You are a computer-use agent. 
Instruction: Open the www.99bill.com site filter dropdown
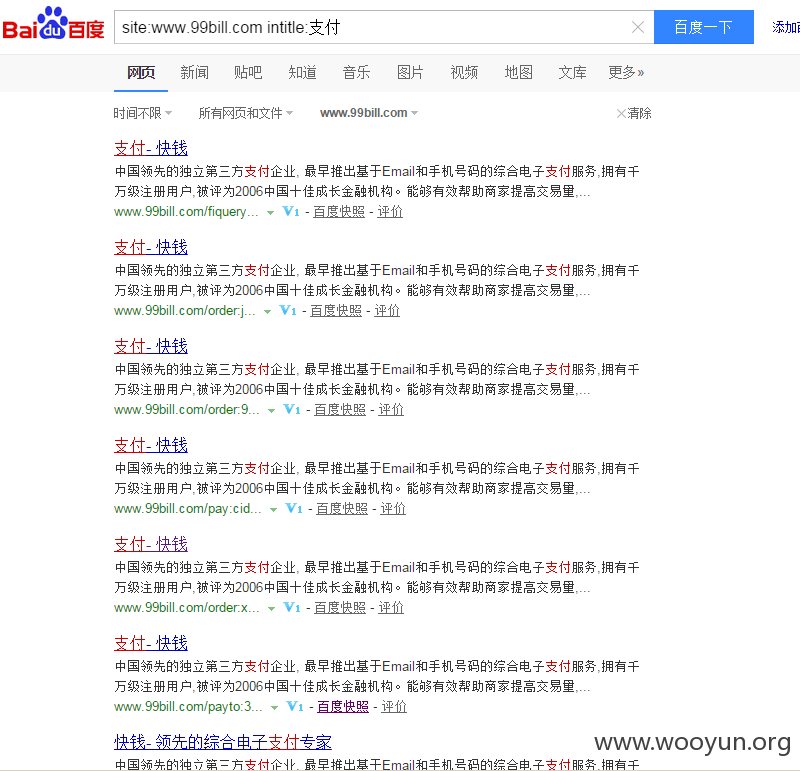369,113
